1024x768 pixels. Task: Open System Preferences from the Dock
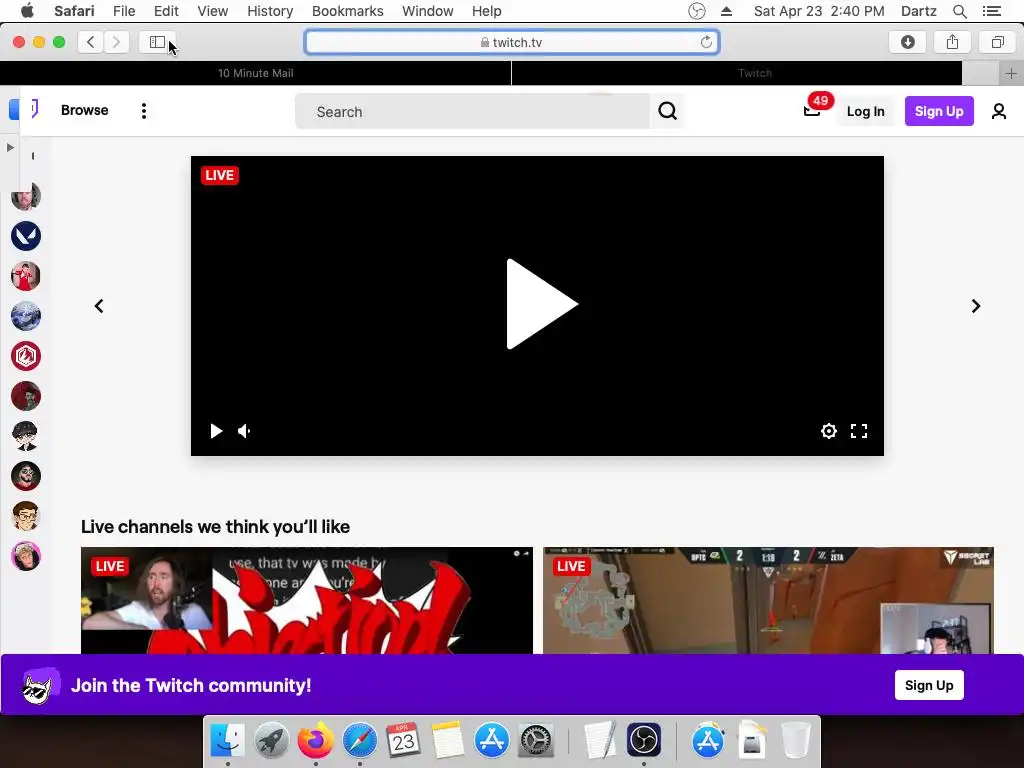point(536,740)
